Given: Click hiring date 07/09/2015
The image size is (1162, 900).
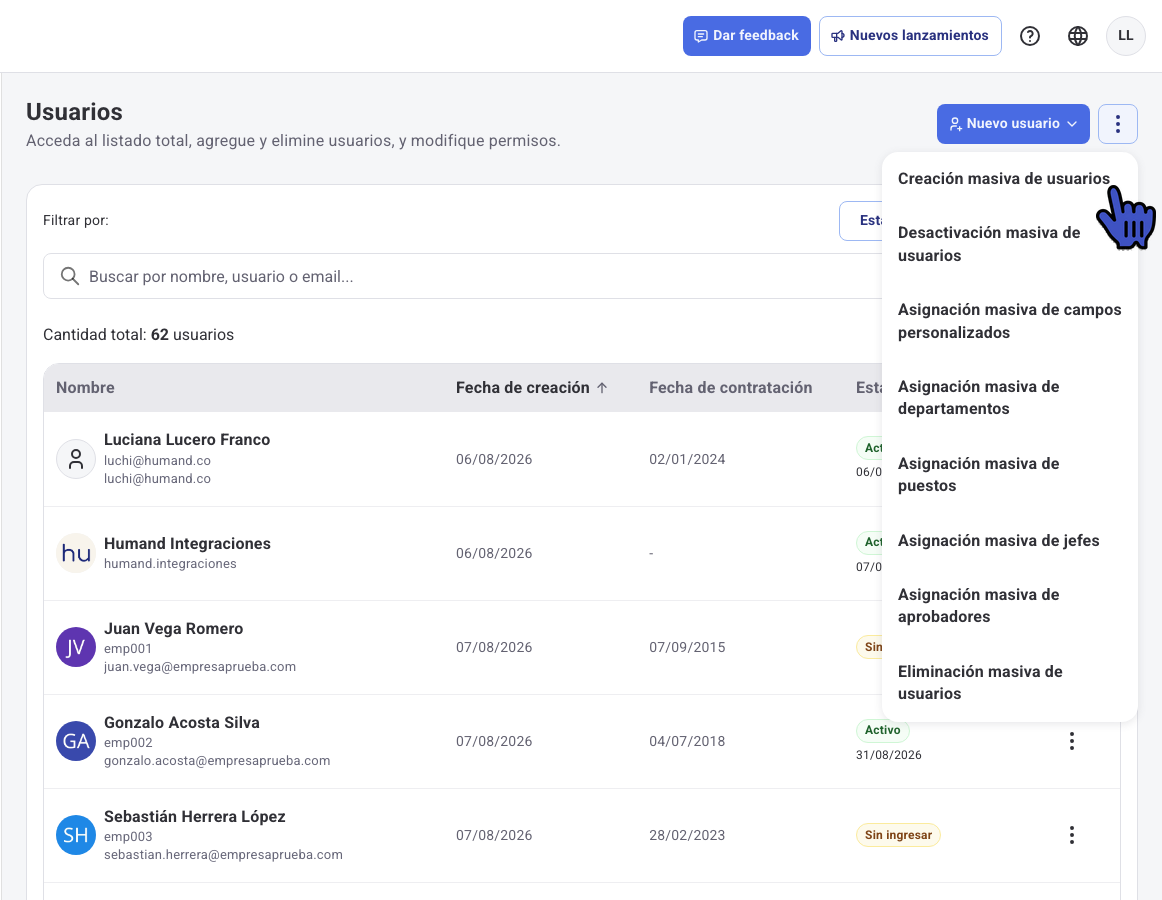Looking at the screenshot, I should tap(687, 647).
